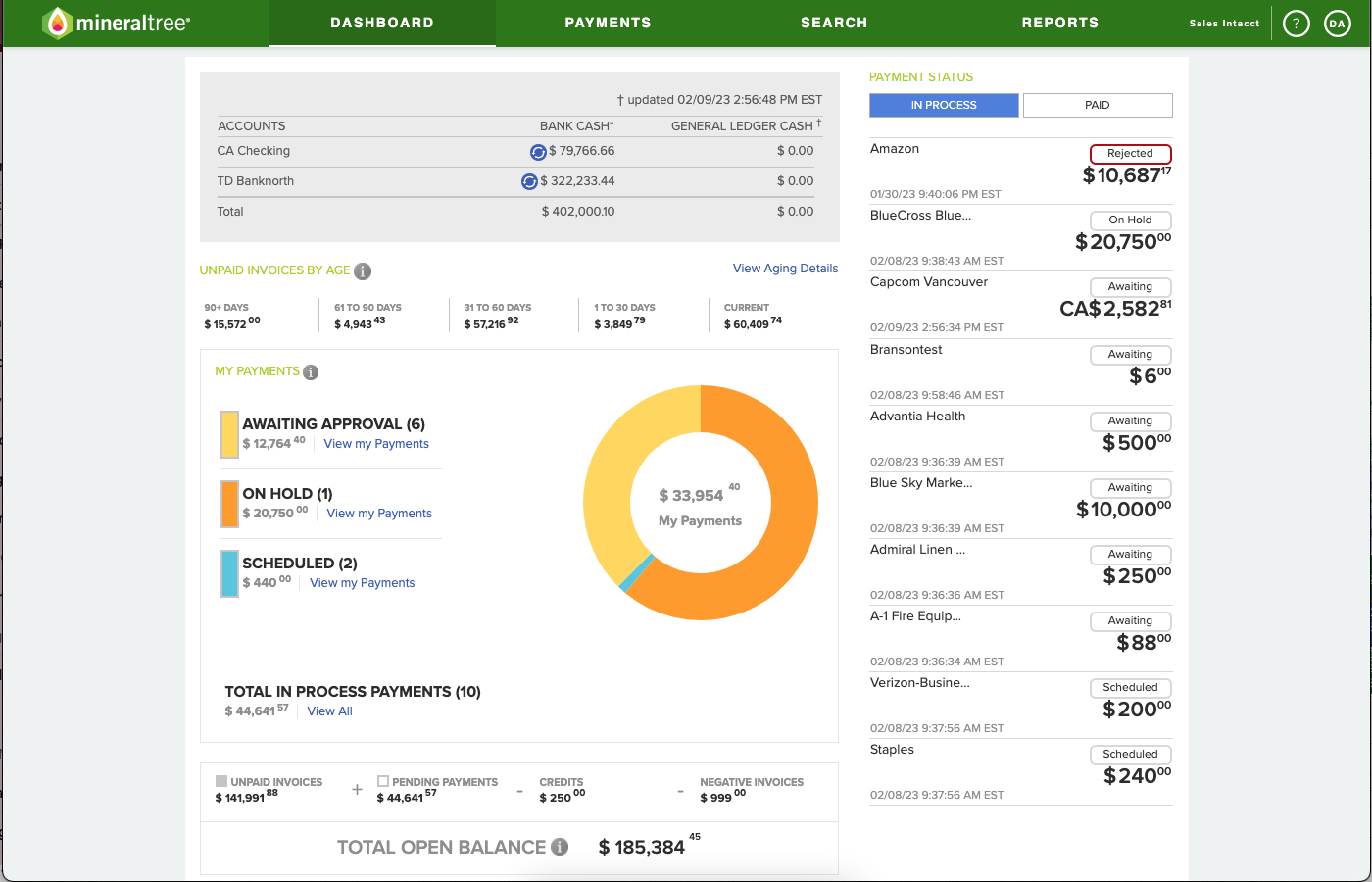Toggle the Pending Payments legend checkbox
The image size is (1372, 882).
382,781
